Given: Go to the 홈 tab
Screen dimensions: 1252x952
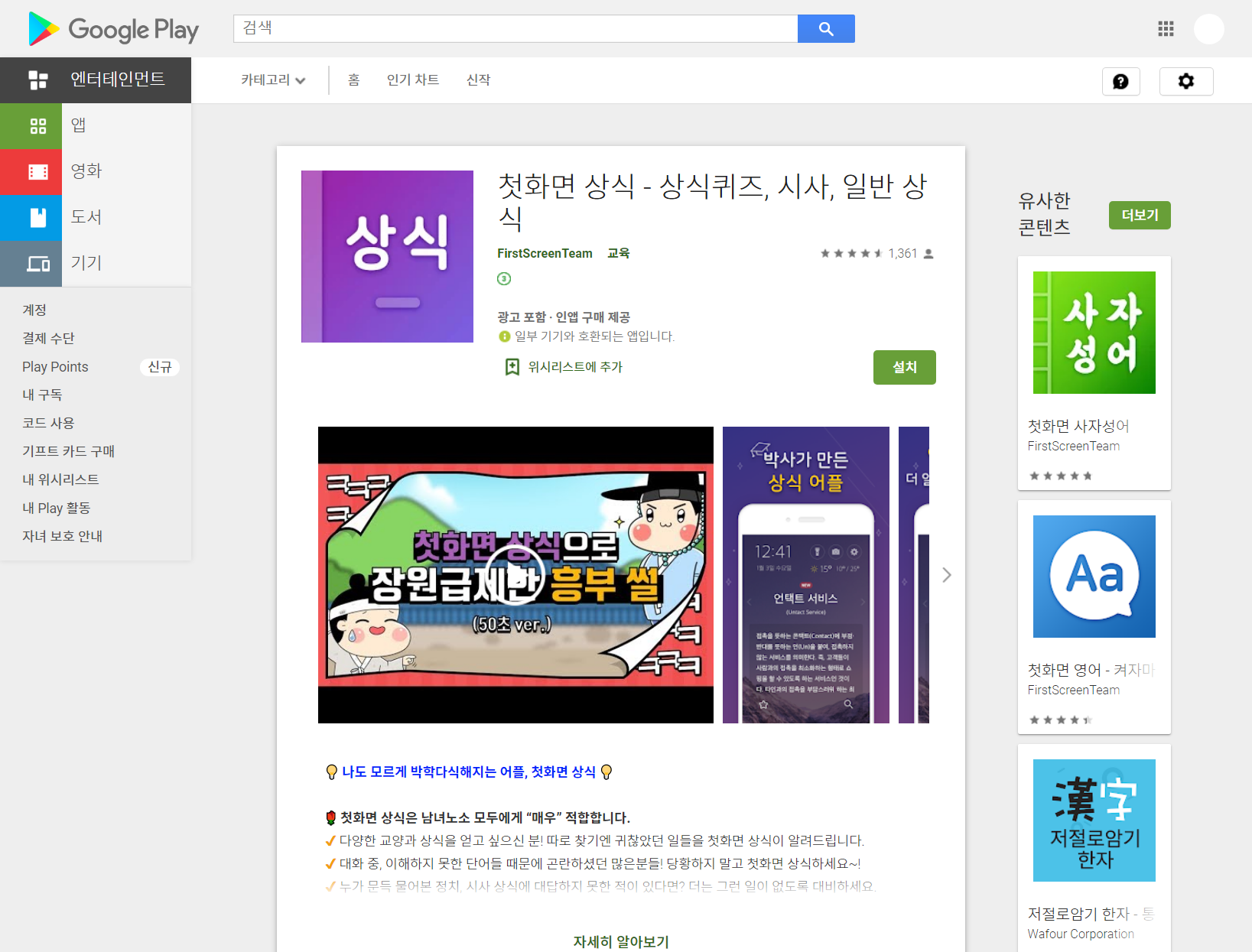Looking at the screenshot, I should pyautogui.click(x=353, y=80).
